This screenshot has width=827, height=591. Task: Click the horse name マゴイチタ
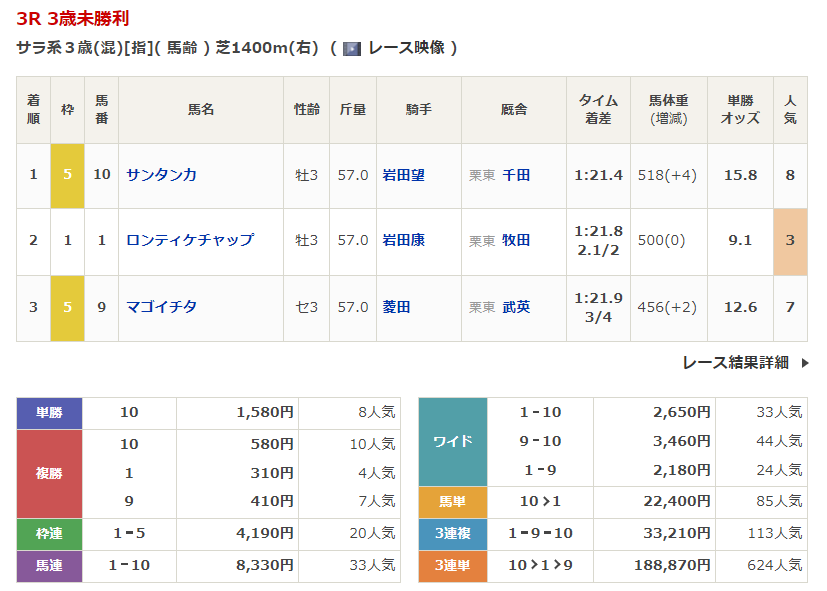(161, 307)
